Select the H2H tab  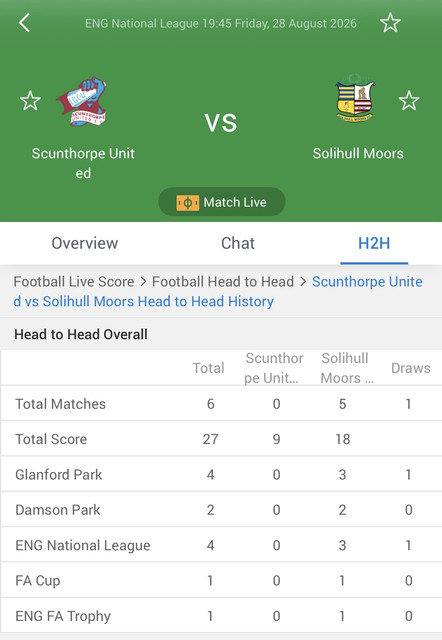coord(374,243)
